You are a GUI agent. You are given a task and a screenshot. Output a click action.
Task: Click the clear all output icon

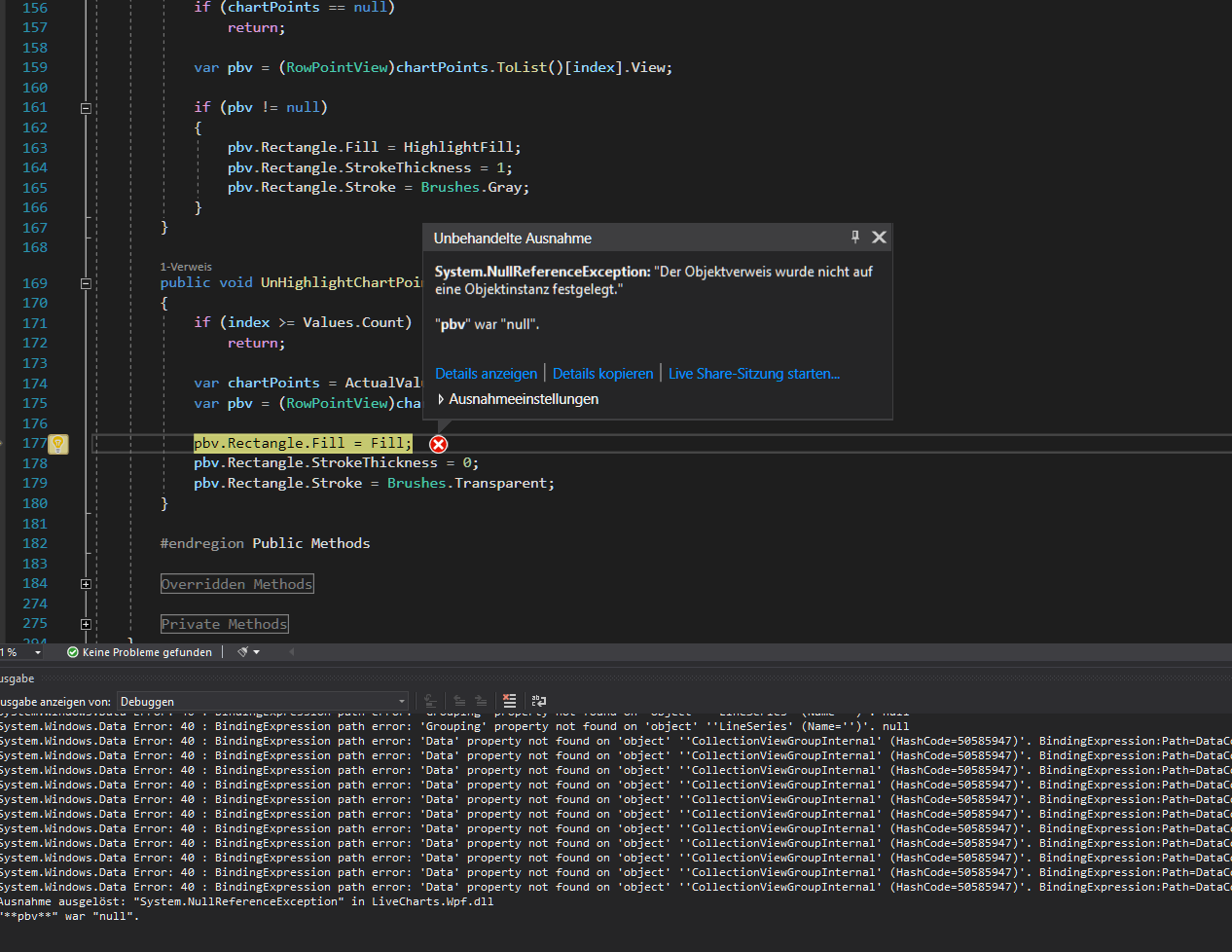pyautogui.click(x=509, y=701)
